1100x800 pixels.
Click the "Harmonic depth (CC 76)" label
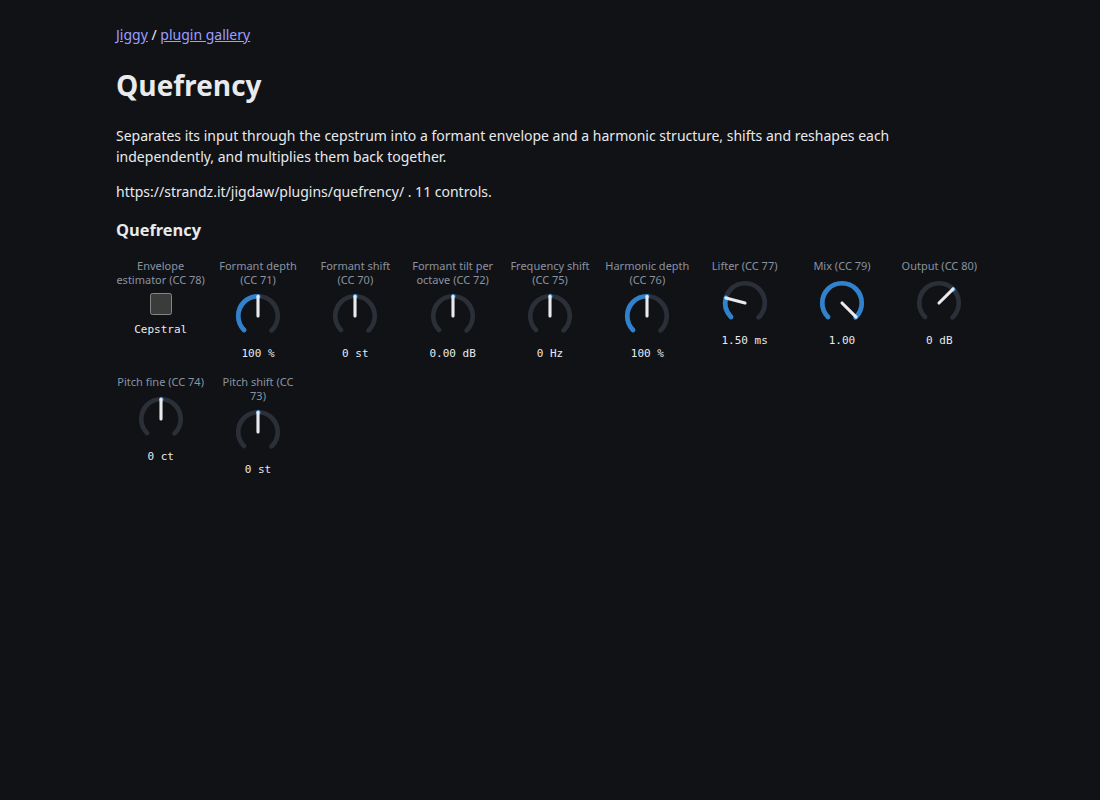point(647,273)
